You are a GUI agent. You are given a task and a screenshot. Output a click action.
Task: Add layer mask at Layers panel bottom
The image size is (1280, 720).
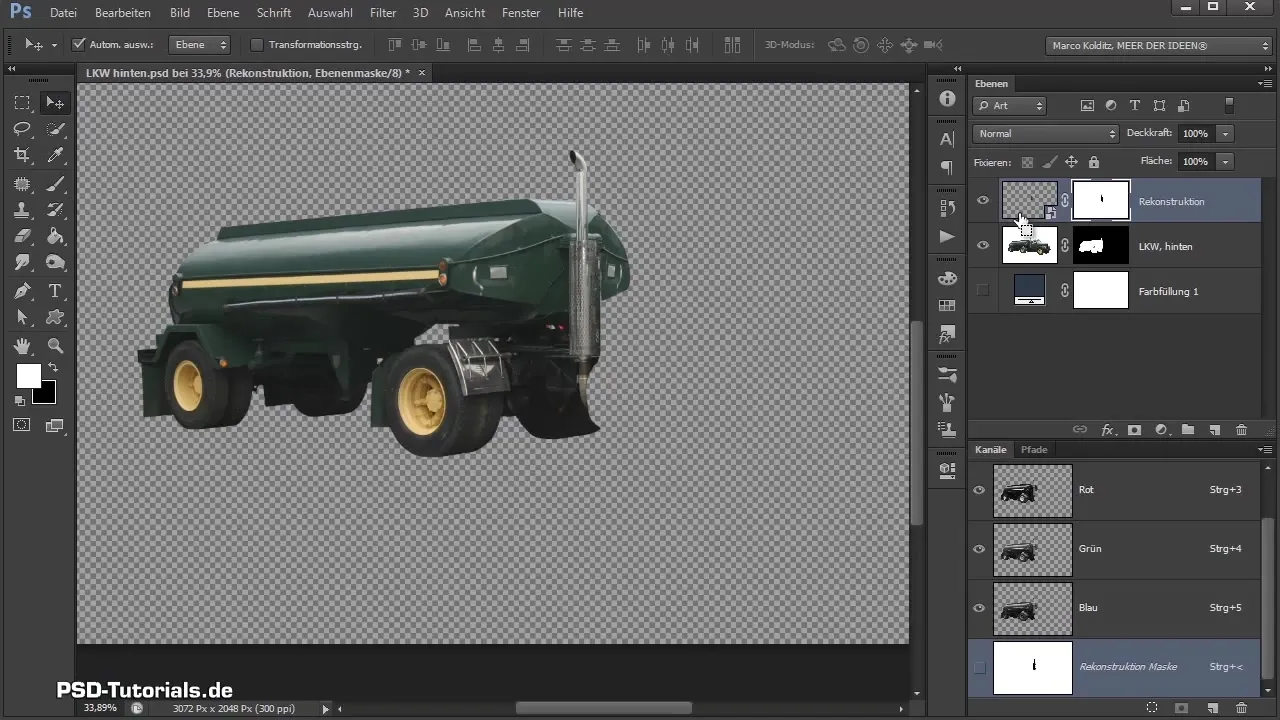[x=1134, y=429]
